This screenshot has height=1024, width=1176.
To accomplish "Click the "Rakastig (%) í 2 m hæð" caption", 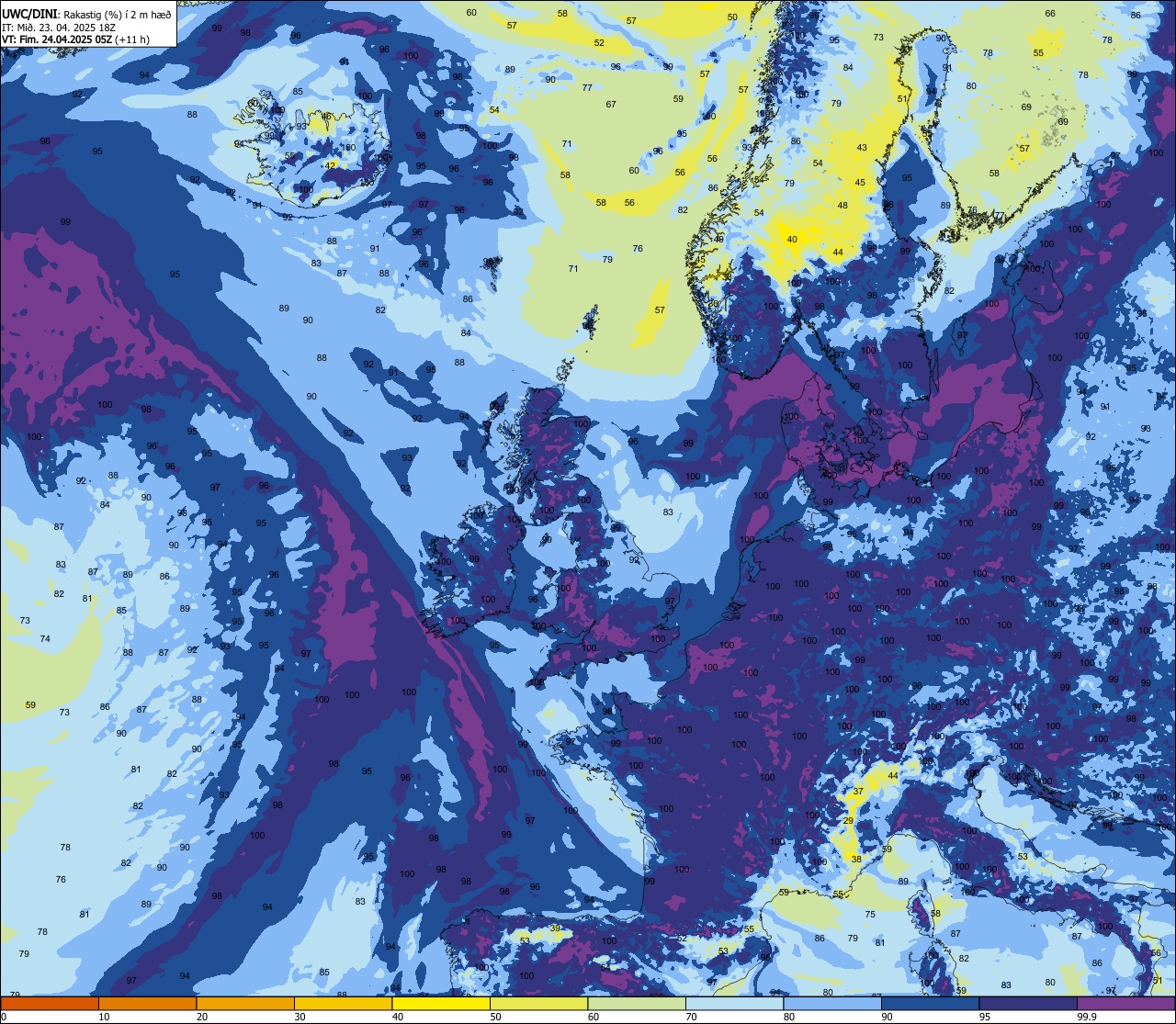I will (x=118, y=14).
